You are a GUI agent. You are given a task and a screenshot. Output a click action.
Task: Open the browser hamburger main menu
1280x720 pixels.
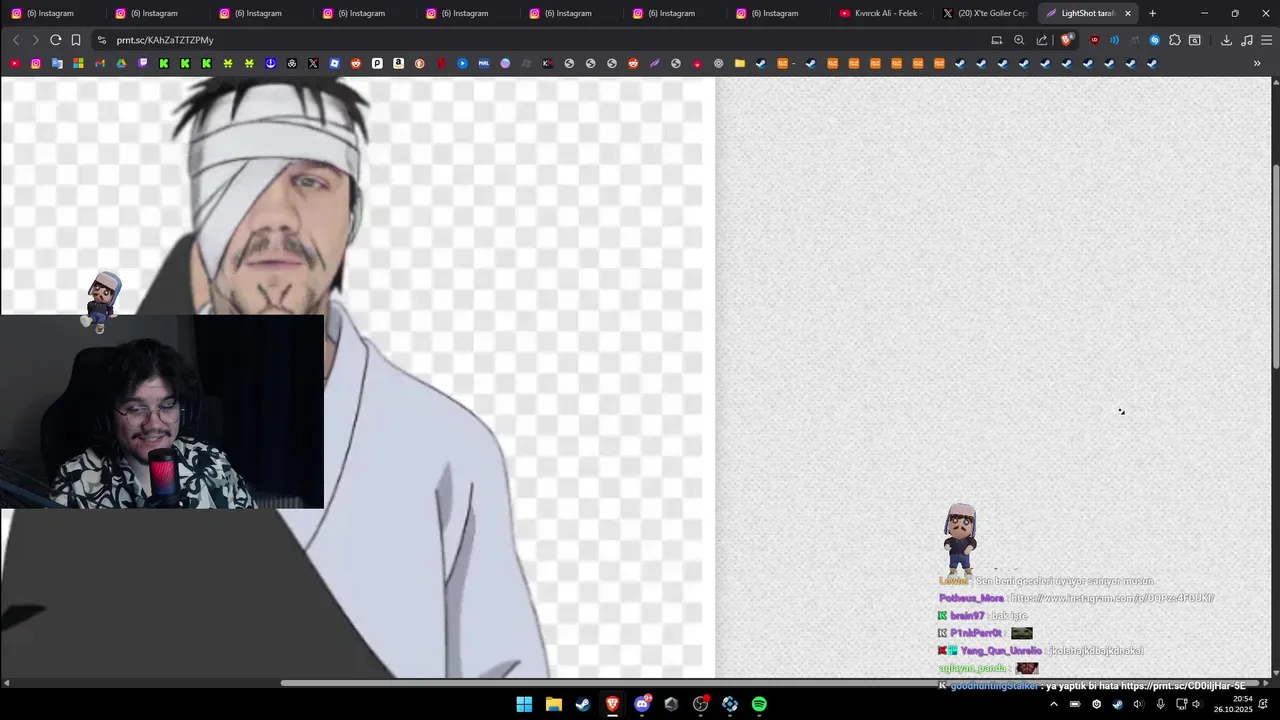1267,40
